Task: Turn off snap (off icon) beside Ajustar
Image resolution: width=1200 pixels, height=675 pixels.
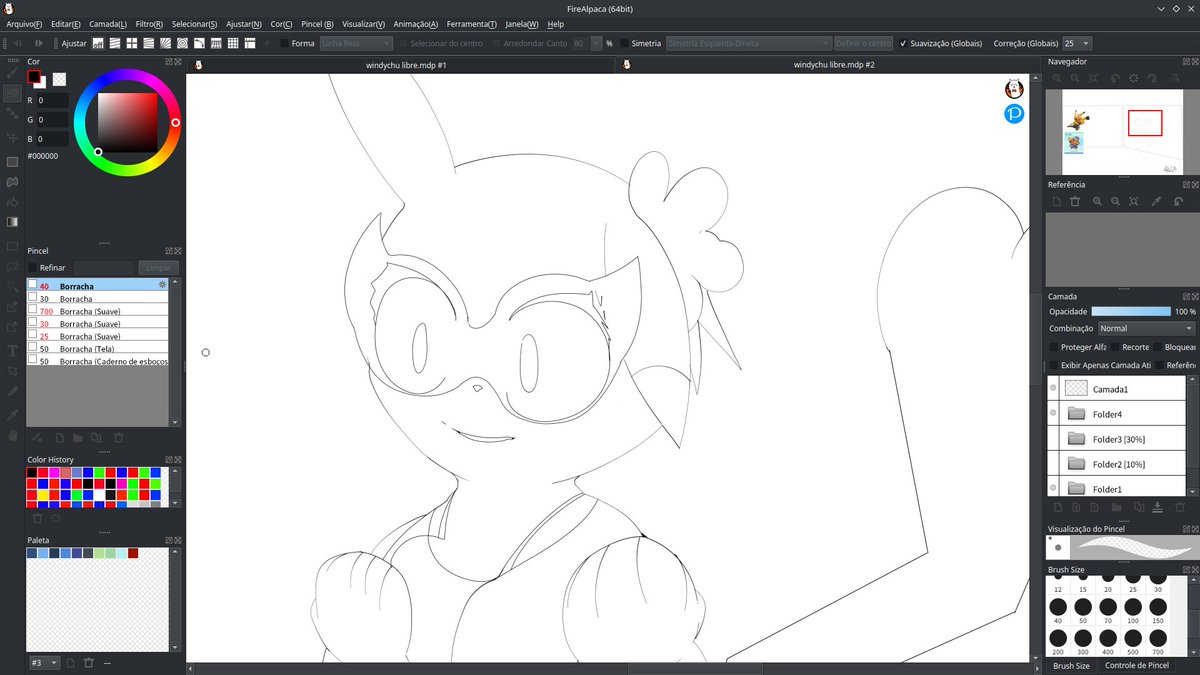Action: point(97,43)
